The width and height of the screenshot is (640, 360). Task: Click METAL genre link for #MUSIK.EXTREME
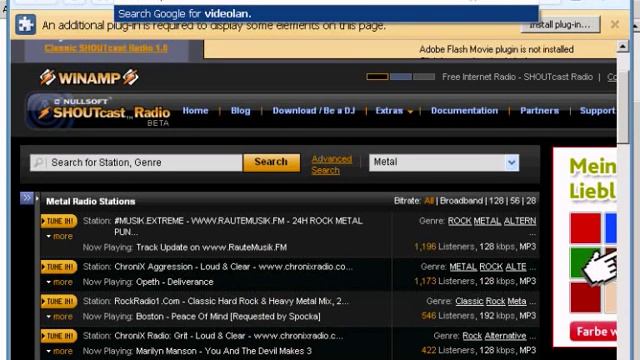tap(487, 221)
